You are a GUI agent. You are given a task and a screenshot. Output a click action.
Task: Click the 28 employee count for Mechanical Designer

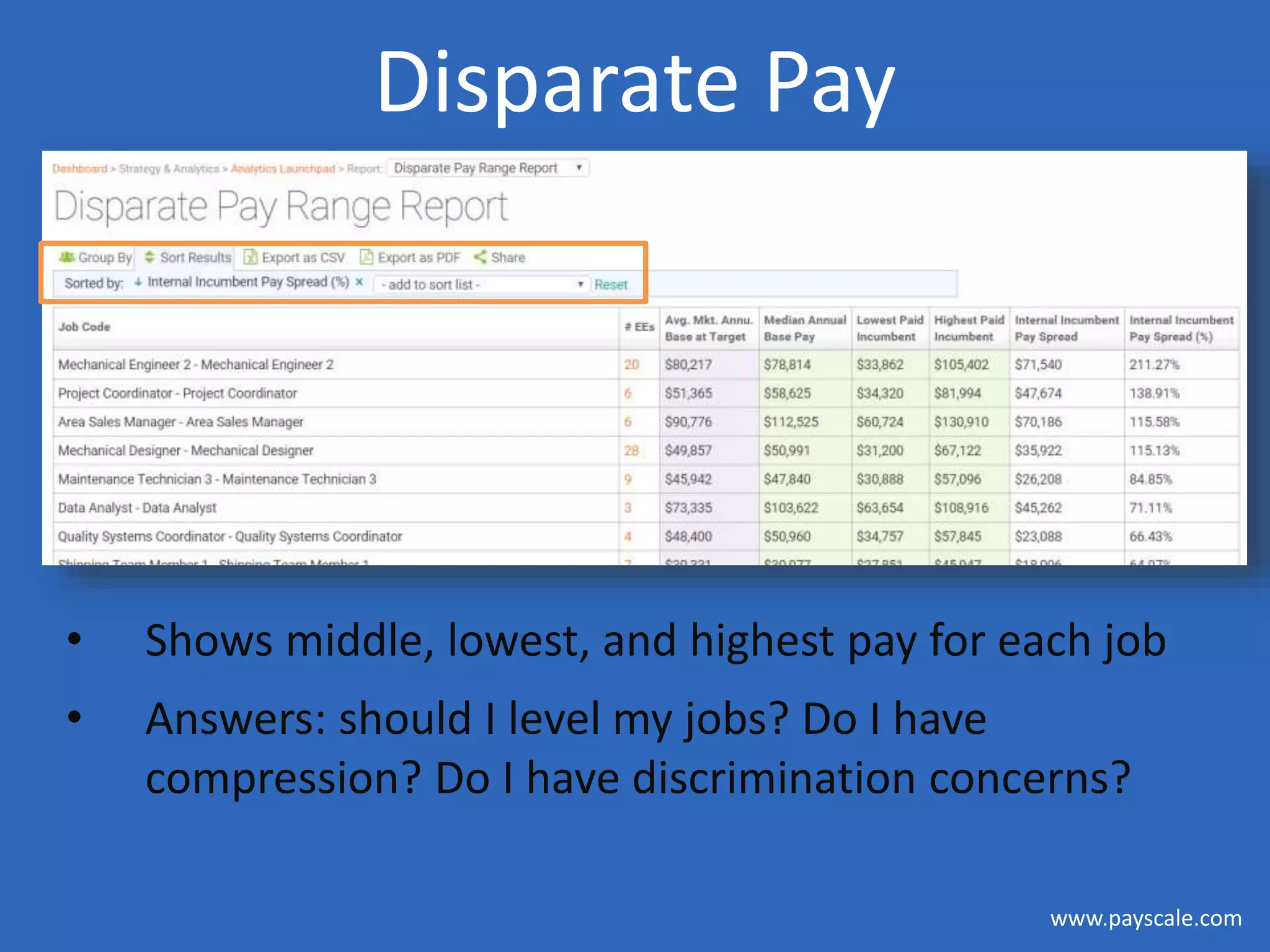pos(631,451)
